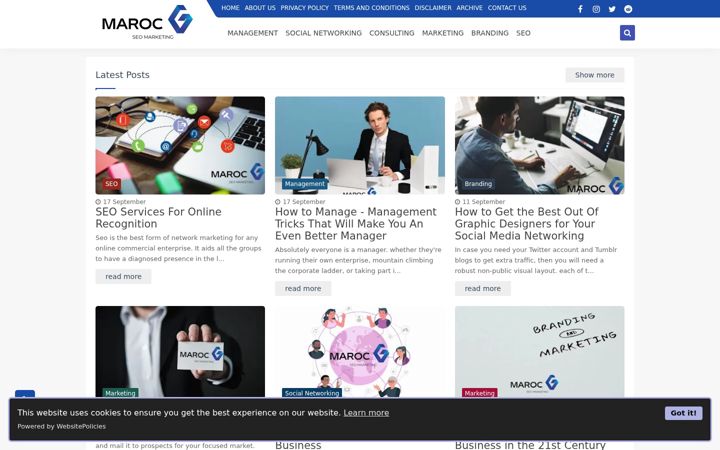Open Branding and Marketing post thumbnail

pos(540,352)
